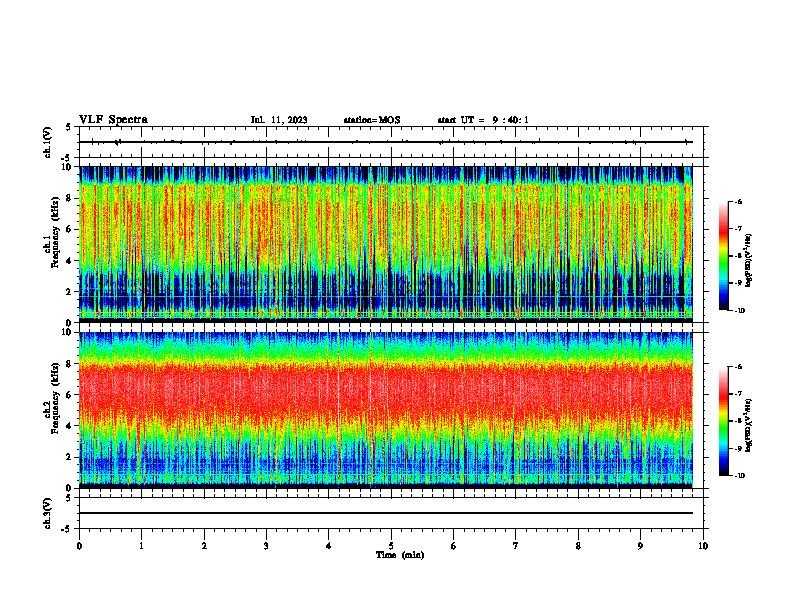Click the 'VLF Spectra' title text
792x612 pixels.
click(113, 120)
